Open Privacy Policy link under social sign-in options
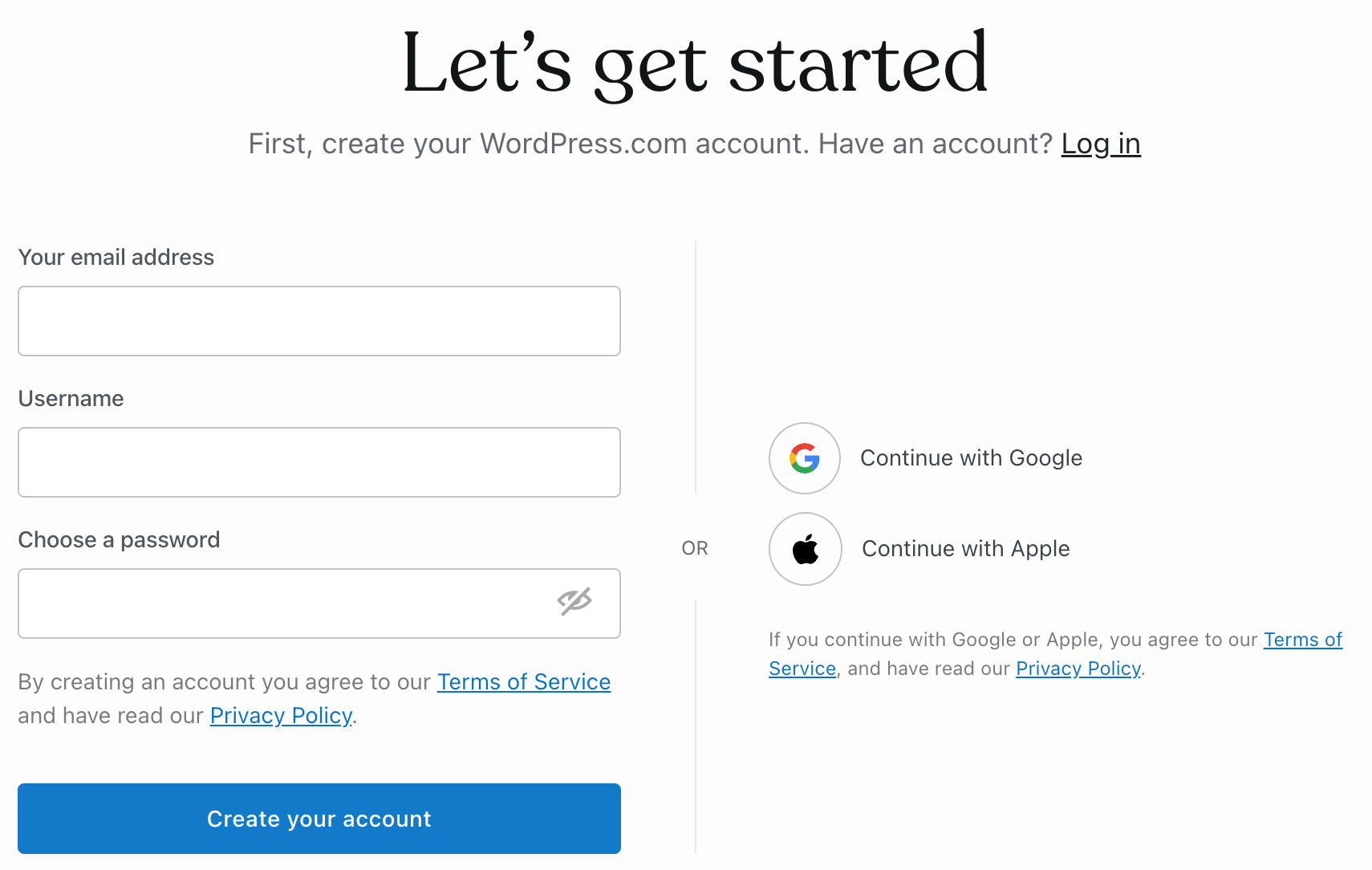1372x870 pixels. click(x=1078, y=669)
